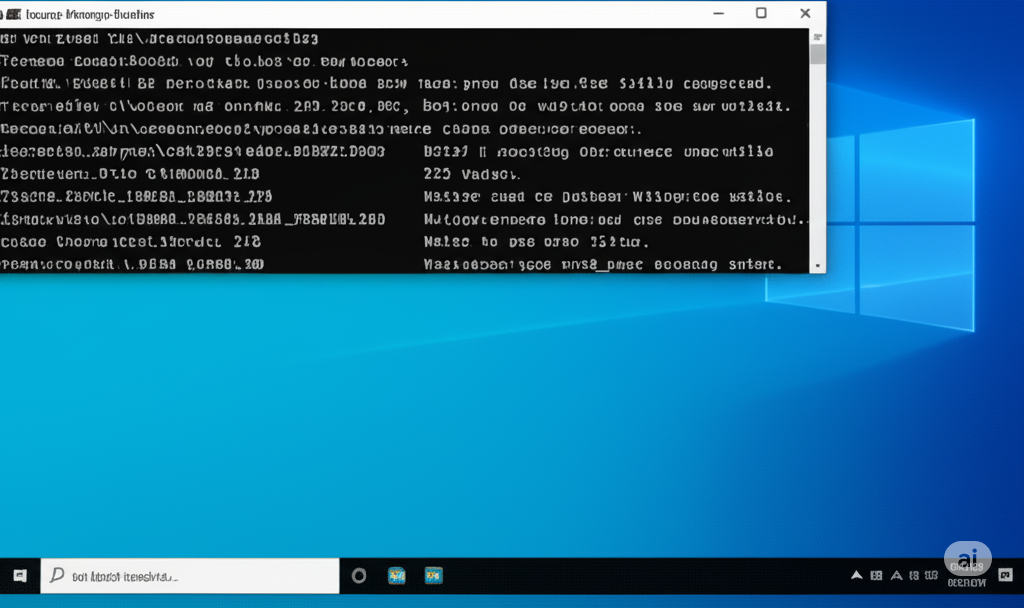Open Cortana circle button on taskbar

[359, 575]
